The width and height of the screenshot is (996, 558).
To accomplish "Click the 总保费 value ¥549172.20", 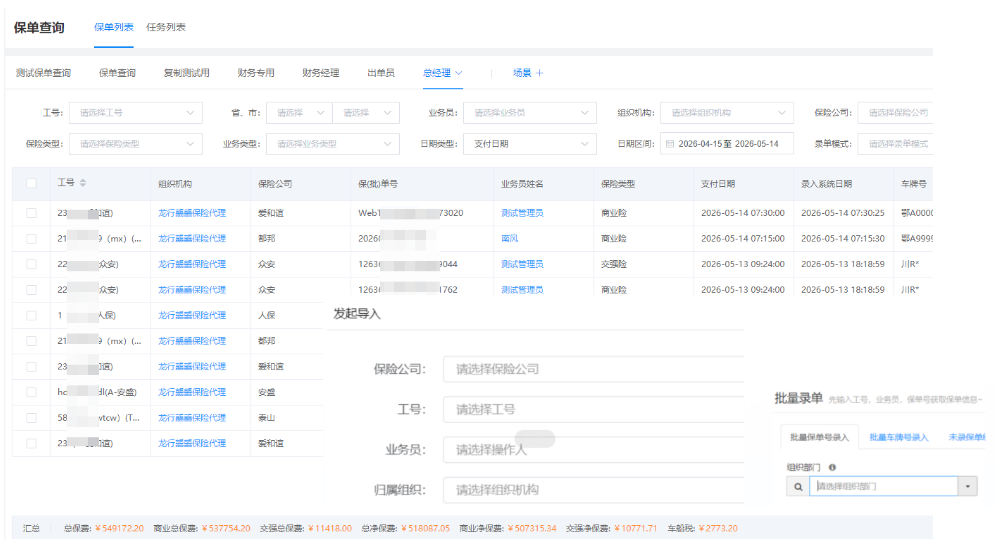I will (119, 529).
